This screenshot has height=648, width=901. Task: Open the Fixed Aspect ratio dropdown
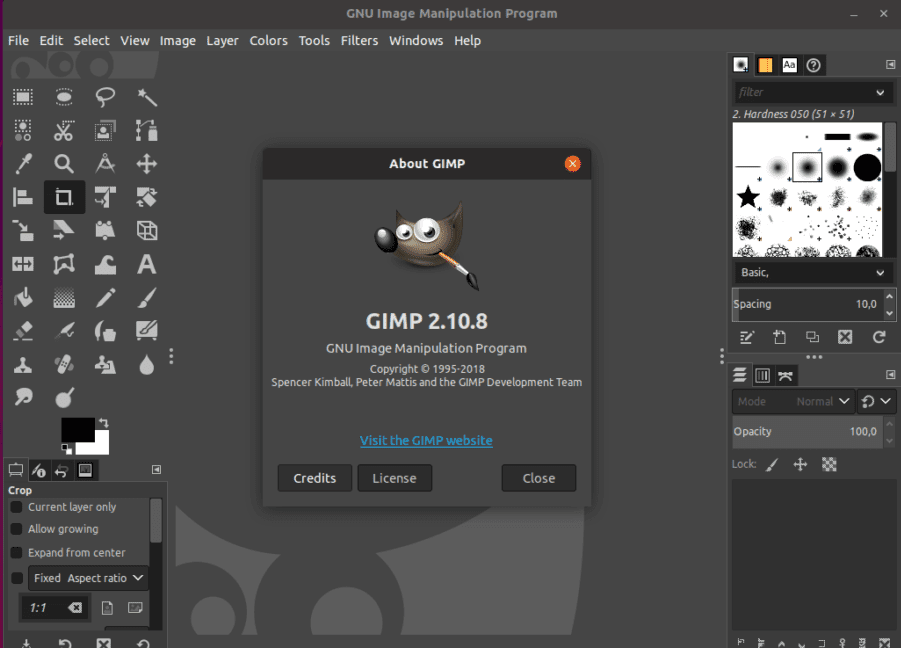[88, 577]
